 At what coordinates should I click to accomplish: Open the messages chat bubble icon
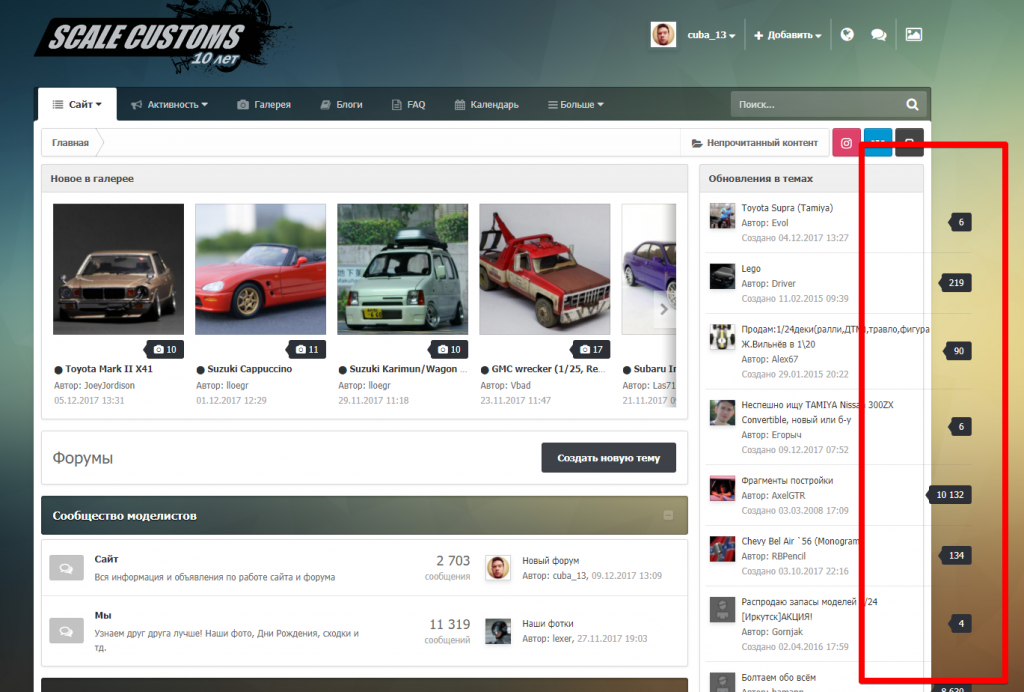878,33
